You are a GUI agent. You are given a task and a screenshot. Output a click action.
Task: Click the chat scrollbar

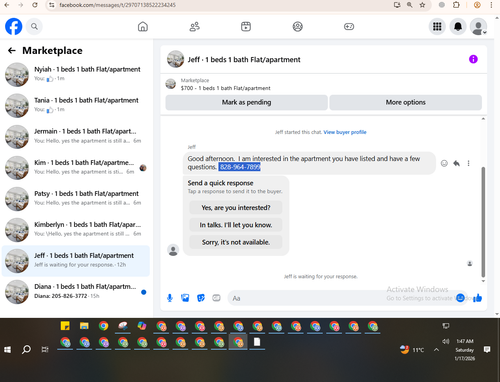(x=483, y=222)
